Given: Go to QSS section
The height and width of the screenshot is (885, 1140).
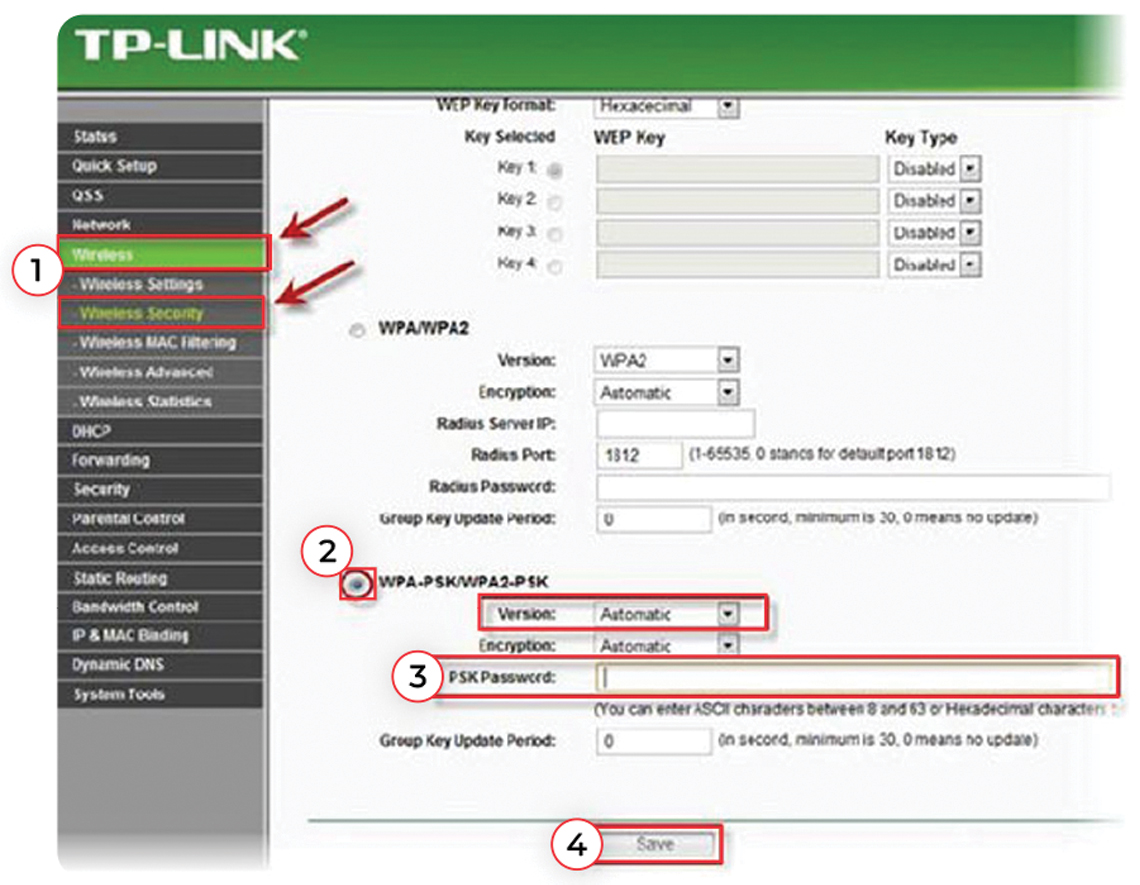Looking at the screenshot, I should [160, 196].
